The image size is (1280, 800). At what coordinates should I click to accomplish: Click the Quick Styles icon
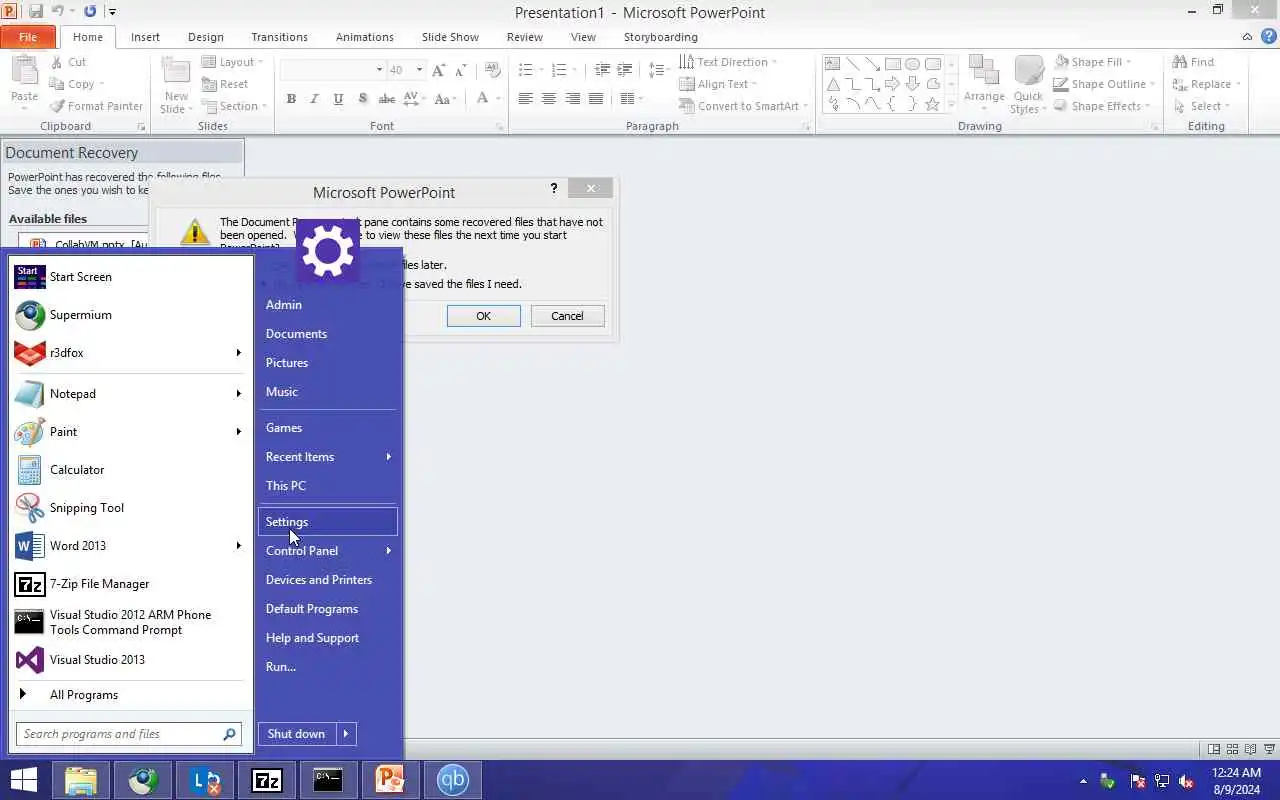click(x=1028, y=72)
